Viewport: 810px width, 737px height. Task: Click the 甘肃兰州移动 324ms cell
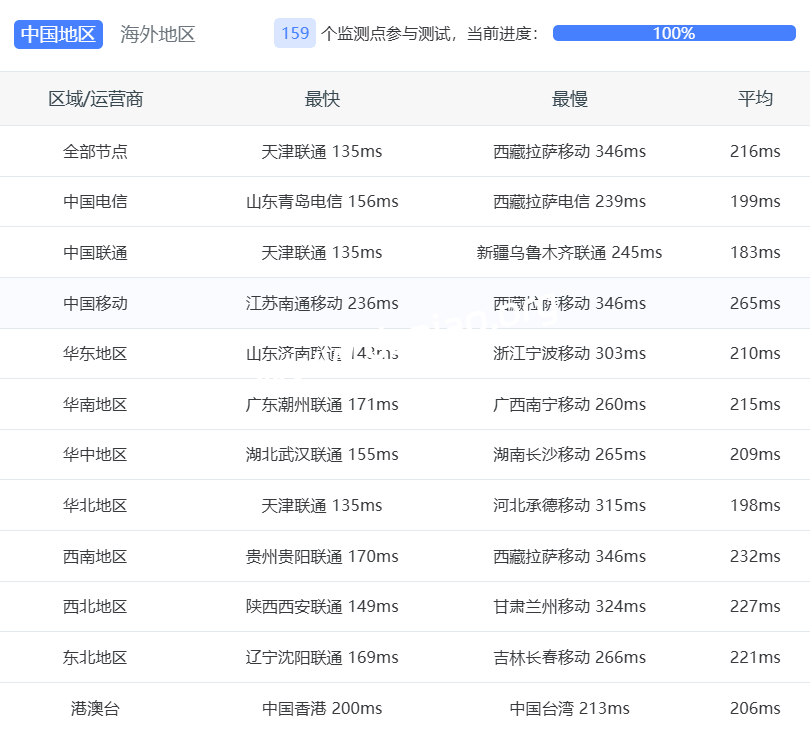(569, 607)
